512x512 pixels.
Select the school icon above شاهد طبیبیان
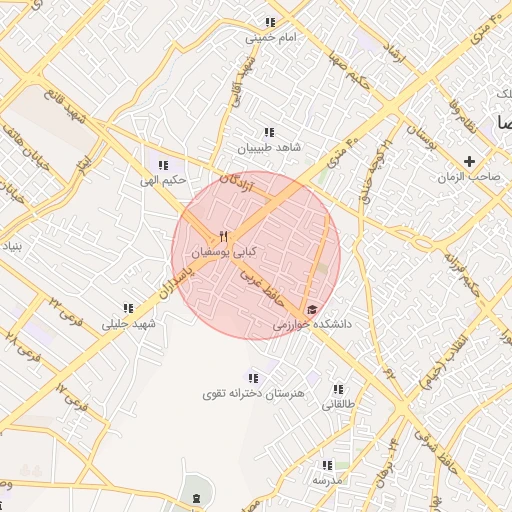tap(269, 133)
